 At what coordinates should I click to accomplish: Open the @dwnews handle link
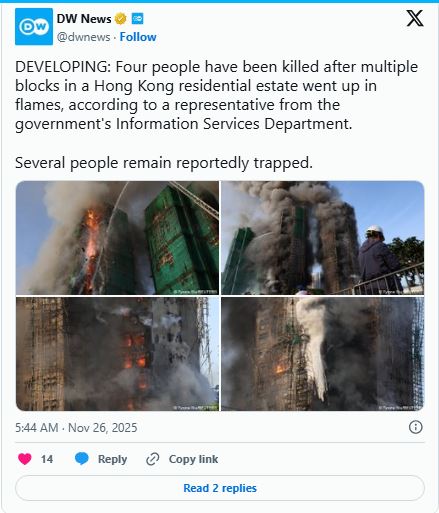pyautogui.click(x=83, y=37)
